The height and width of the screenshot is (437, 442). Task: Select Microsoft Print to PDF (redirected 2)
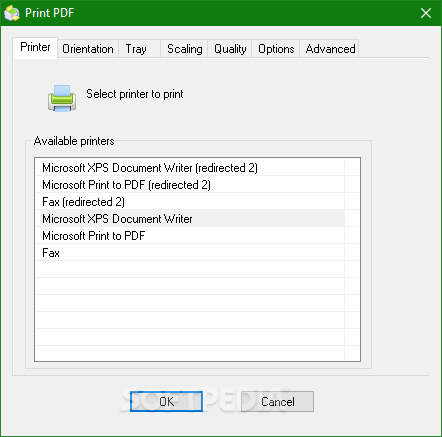(x=190, y=185)
